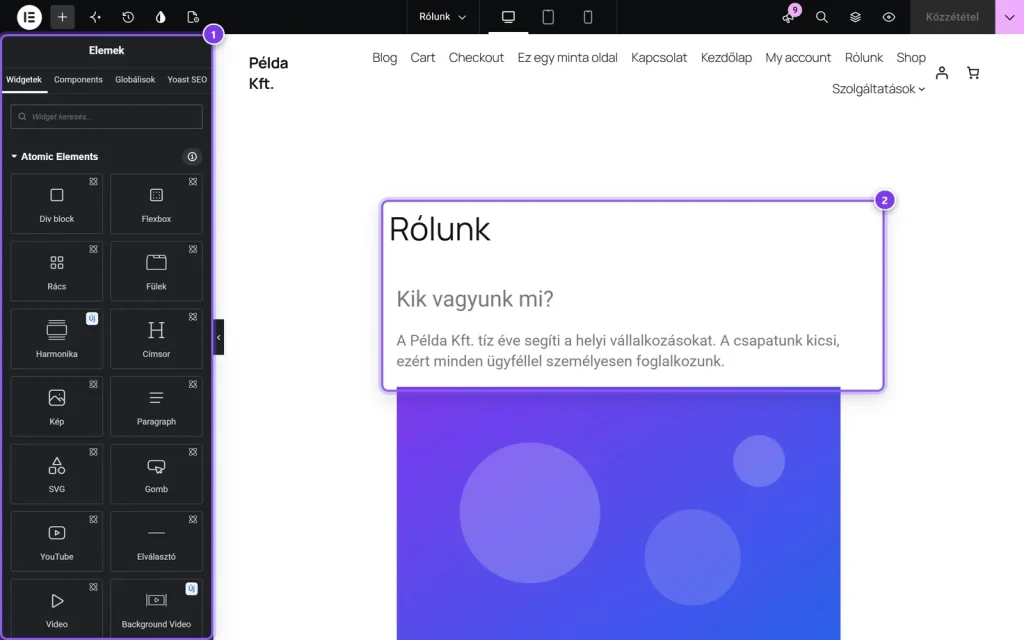
Task: Switch to the Widgetek tab
Action: click(x=24, y=80)
